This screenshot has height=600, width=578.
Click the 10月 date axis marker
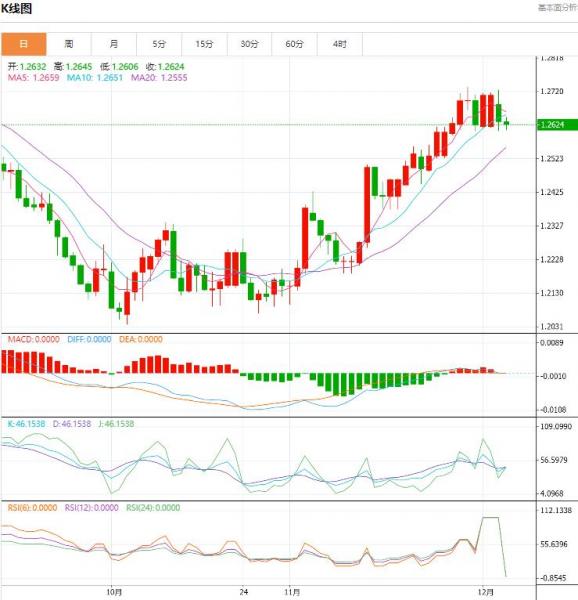(114, 592)
